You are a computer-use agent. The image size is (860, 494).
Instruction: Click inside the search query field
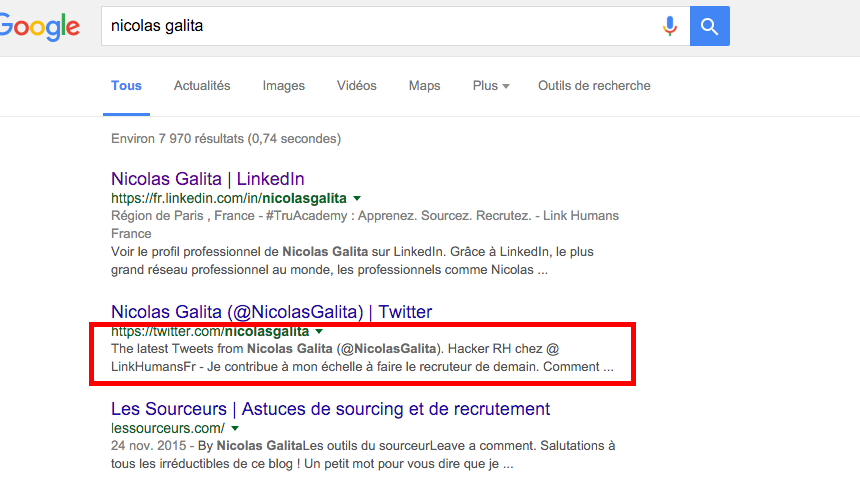coord(380,27)
